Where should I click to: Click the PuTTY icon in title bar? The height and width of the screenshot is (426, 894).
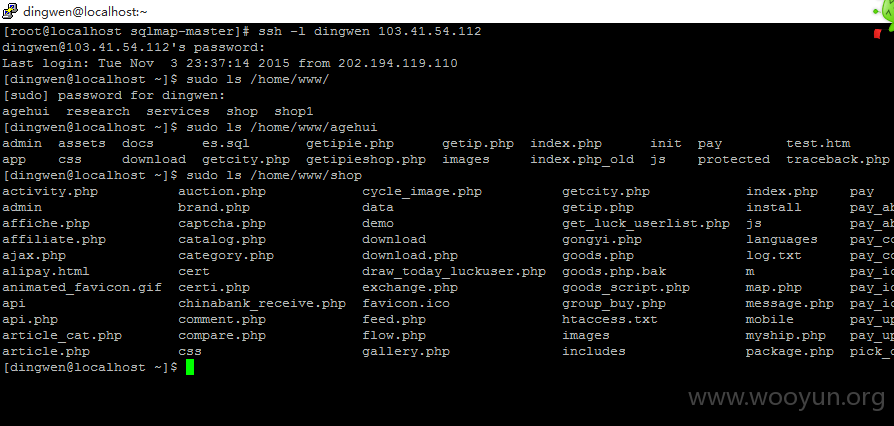click(x=10, y=11)
